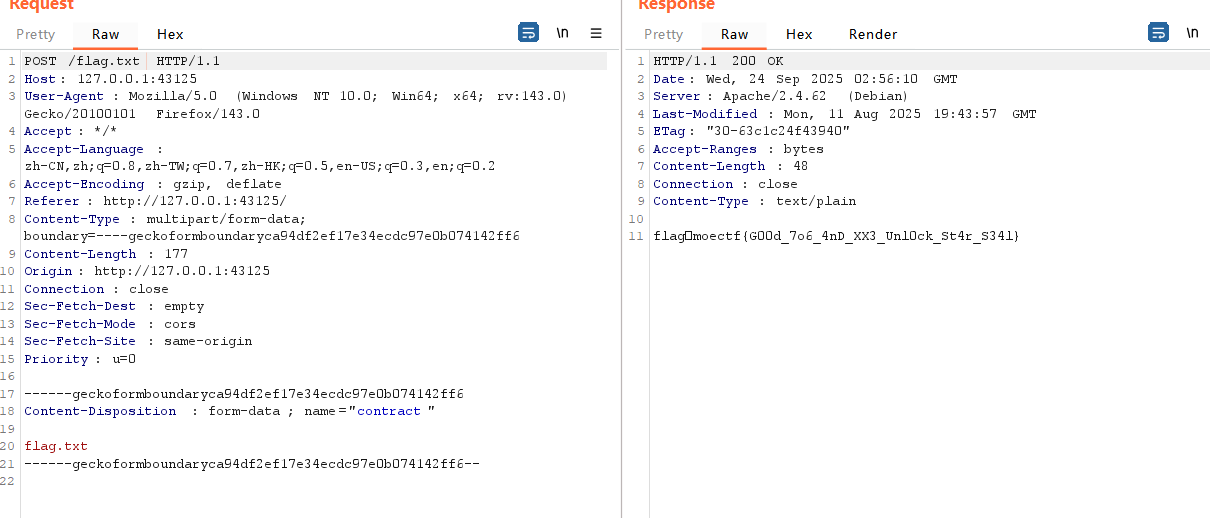Toggle response \n non-printable characters
Screen dimensions: 1210x518
(x=1192, y=33)
